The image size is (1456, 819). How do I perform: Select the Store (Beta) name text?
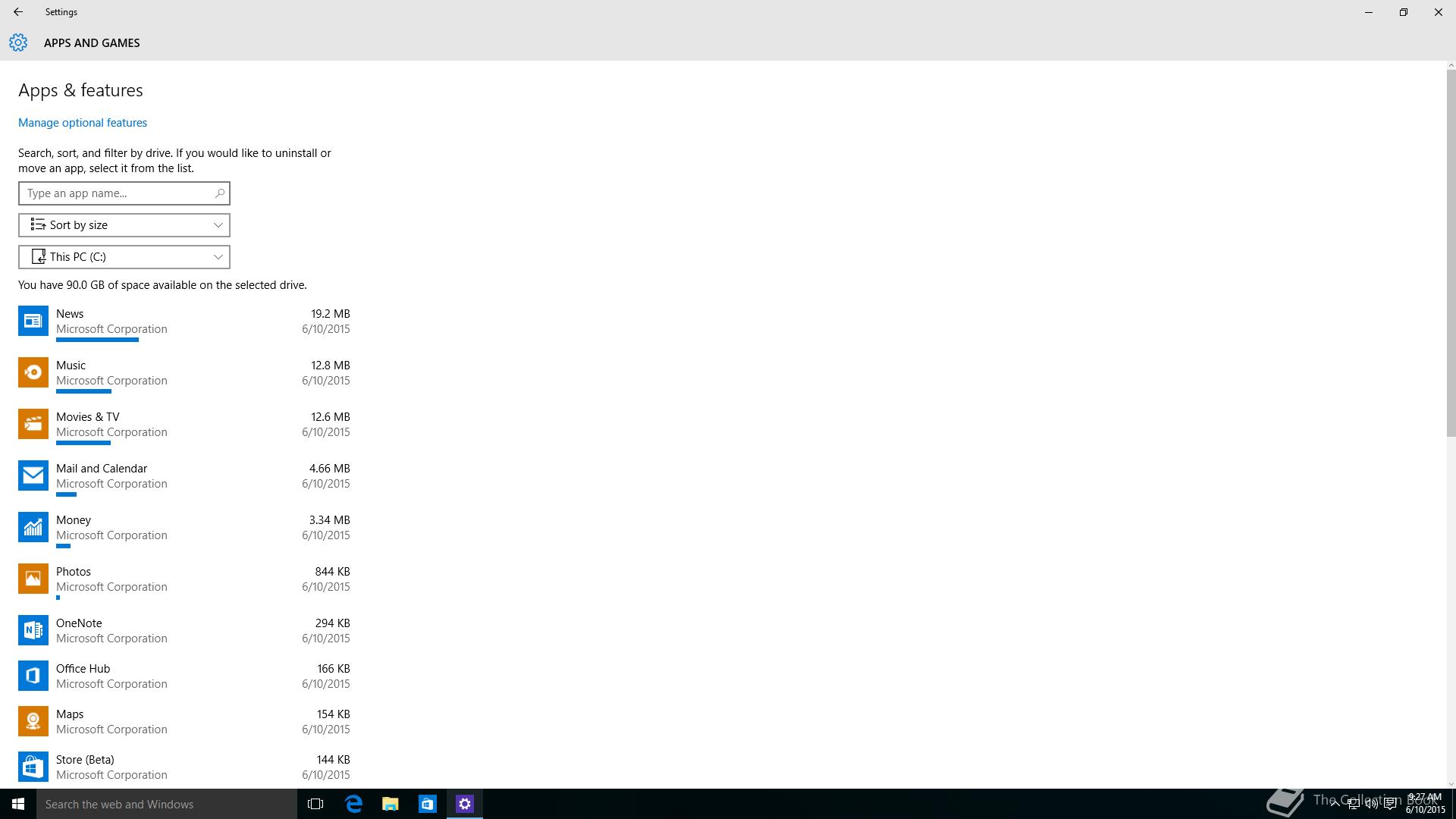click(x=85, y=760)
